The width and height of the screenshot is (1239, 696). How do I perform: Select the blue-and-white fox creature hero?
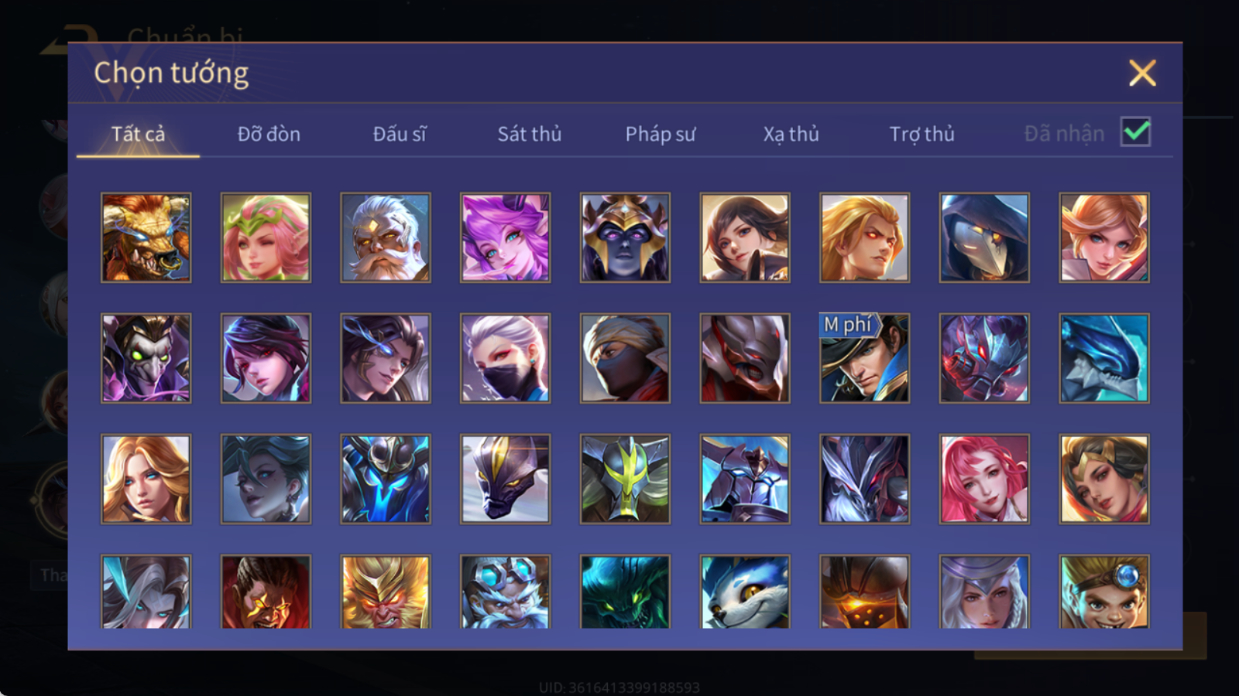(745, 592)
